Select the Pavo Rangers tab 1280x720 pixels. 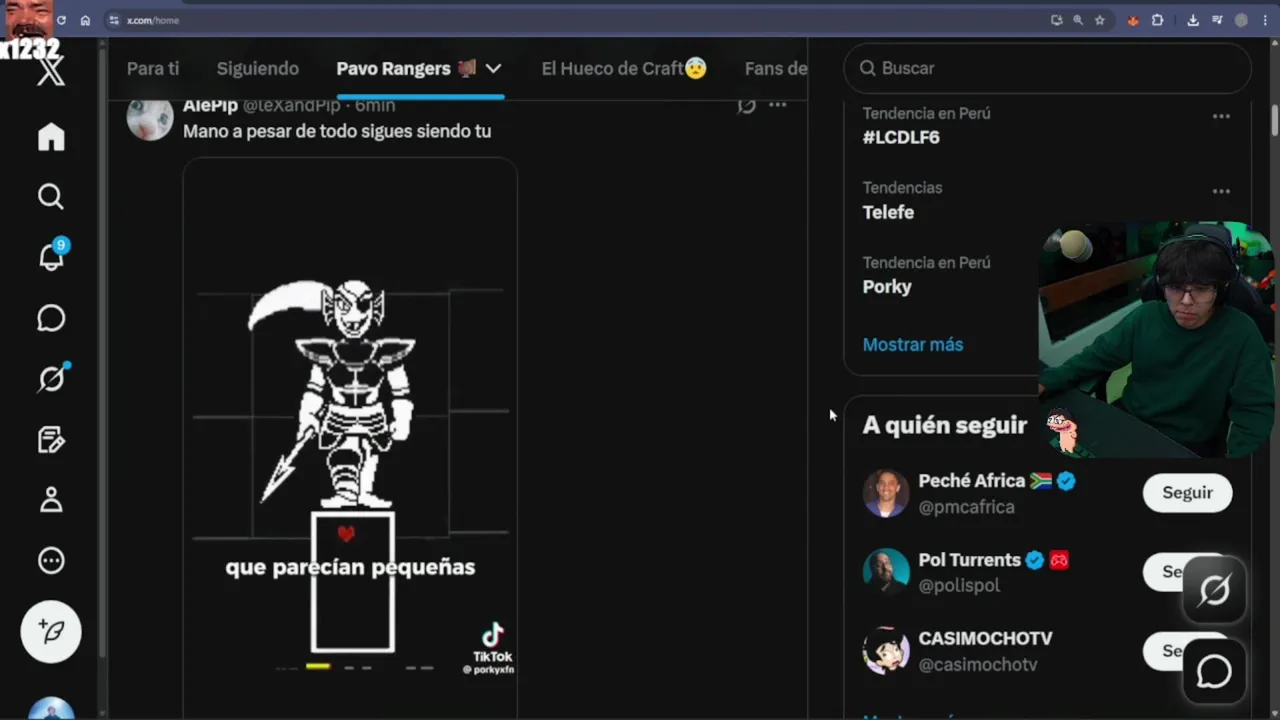(406, 68)
